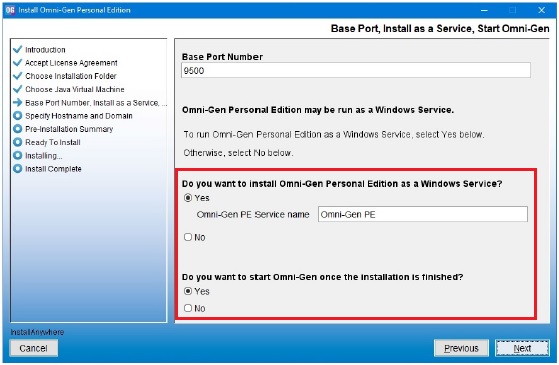This screenshot has width=559, height=365.
Task: Click the 'Do you want to start Omni-Gen' question text
Action: click(x=322, y=277)
